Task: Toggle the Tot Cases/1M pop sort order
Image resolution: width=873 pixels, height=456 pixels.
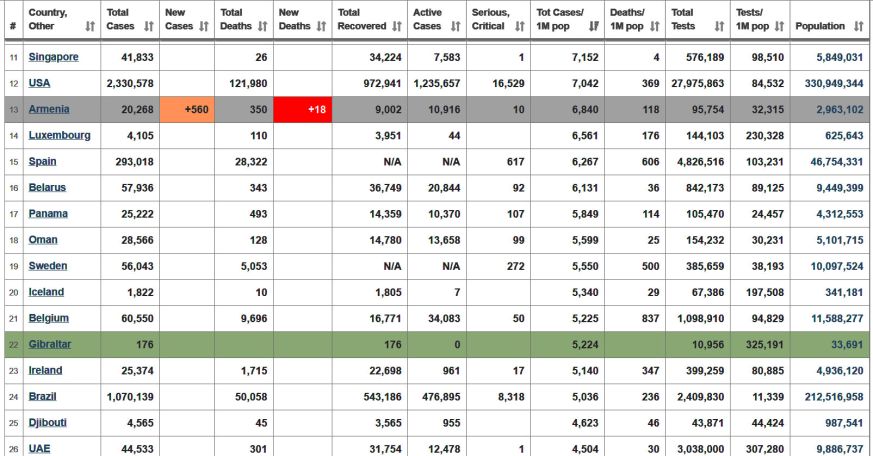Action: coord(594,26)
